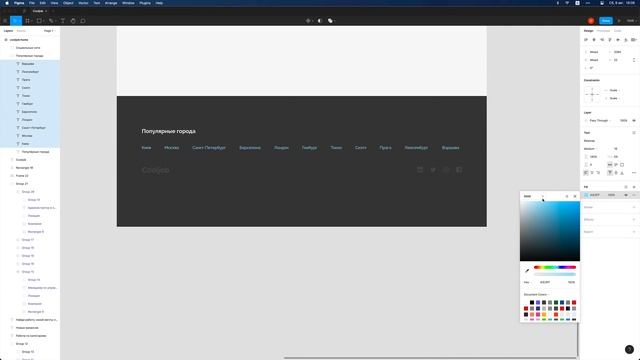
Task: Open Document Colors dropdown
Action: tap(536, 294)
